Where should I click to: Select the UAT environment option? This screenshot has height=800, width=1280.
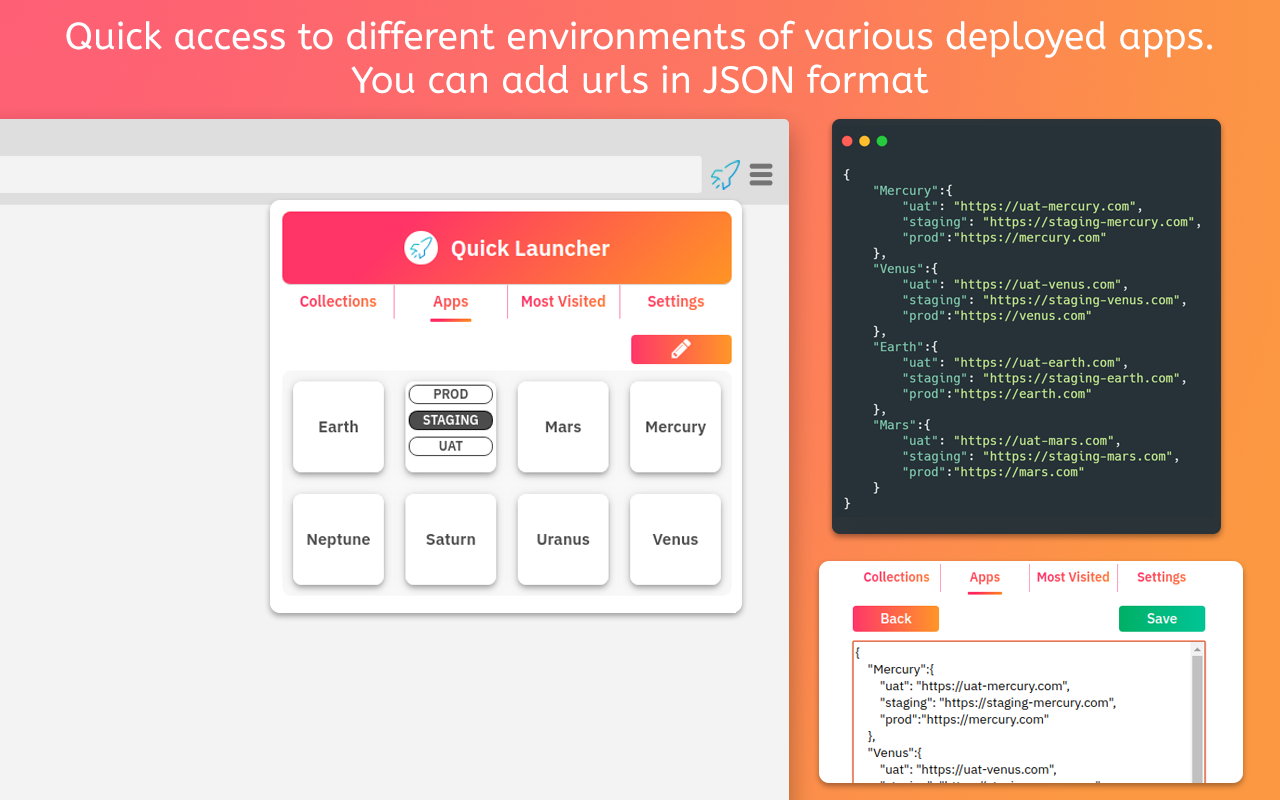[451, 446]
